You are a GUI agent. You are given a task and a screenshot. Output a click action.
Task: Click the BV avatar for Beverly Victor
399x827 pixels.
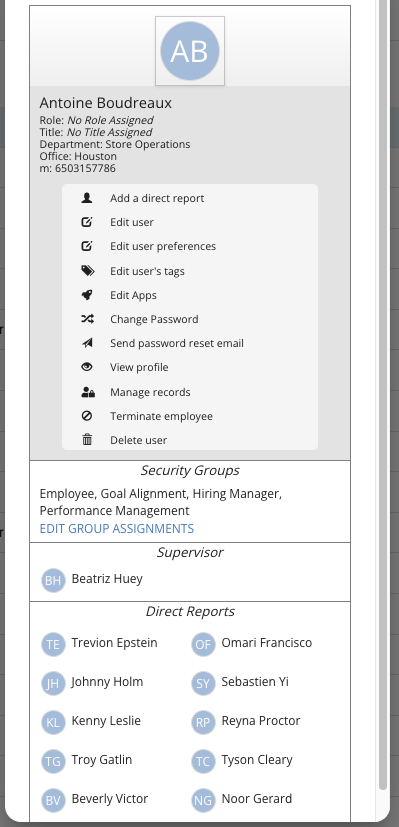[53, 800]
